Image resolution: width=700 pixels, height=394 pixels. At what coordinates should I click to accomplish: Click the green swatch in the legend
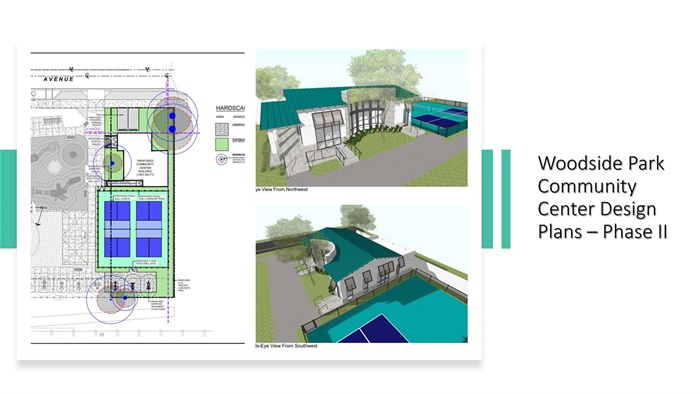[222, 144]
